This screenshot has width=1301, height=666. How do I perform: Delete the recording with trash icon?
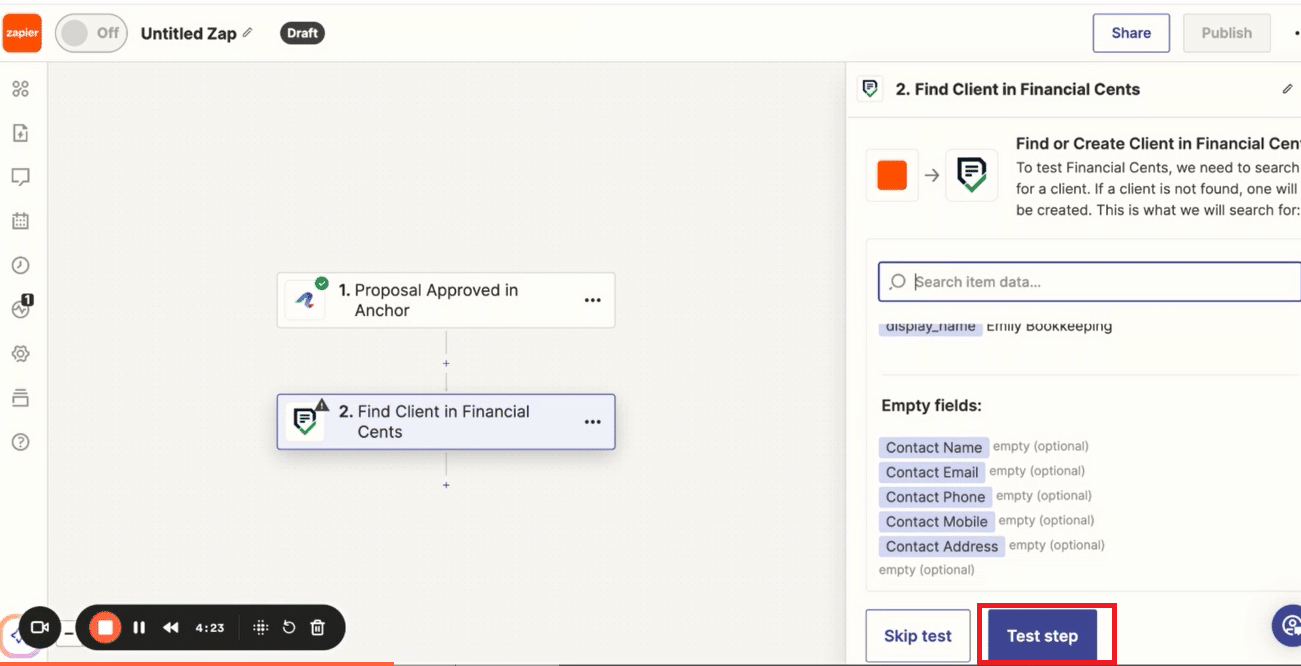[x=318, y=627]
